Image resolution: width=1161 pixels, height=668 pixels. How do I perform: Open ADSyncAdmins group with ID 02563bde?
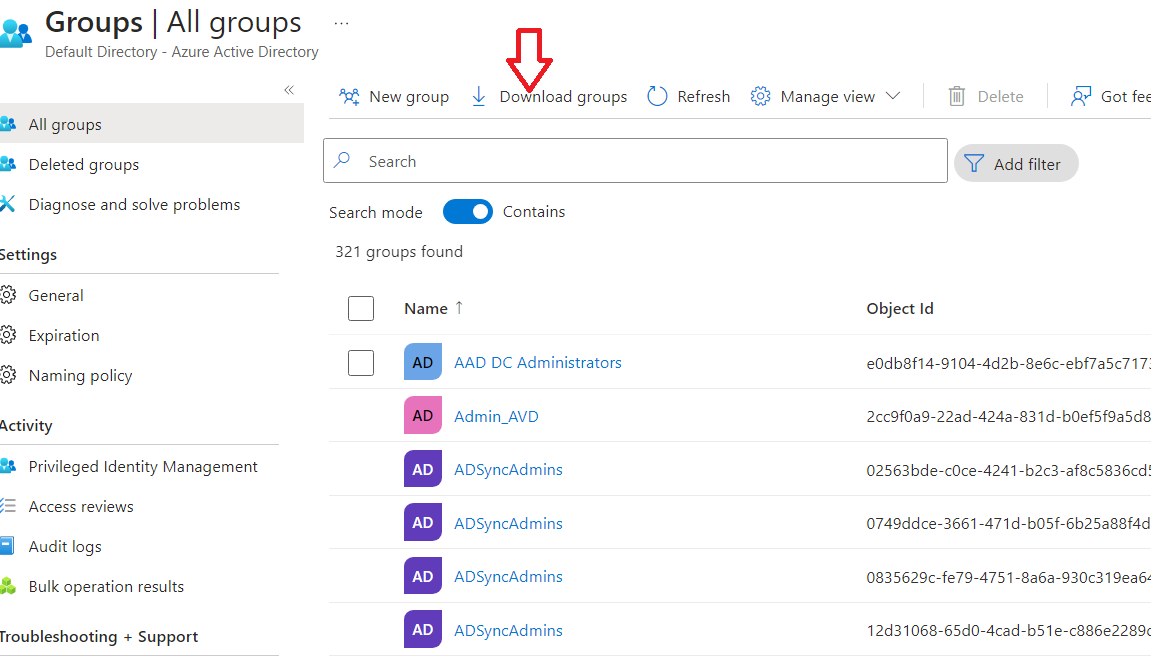(x=508, y=470)
